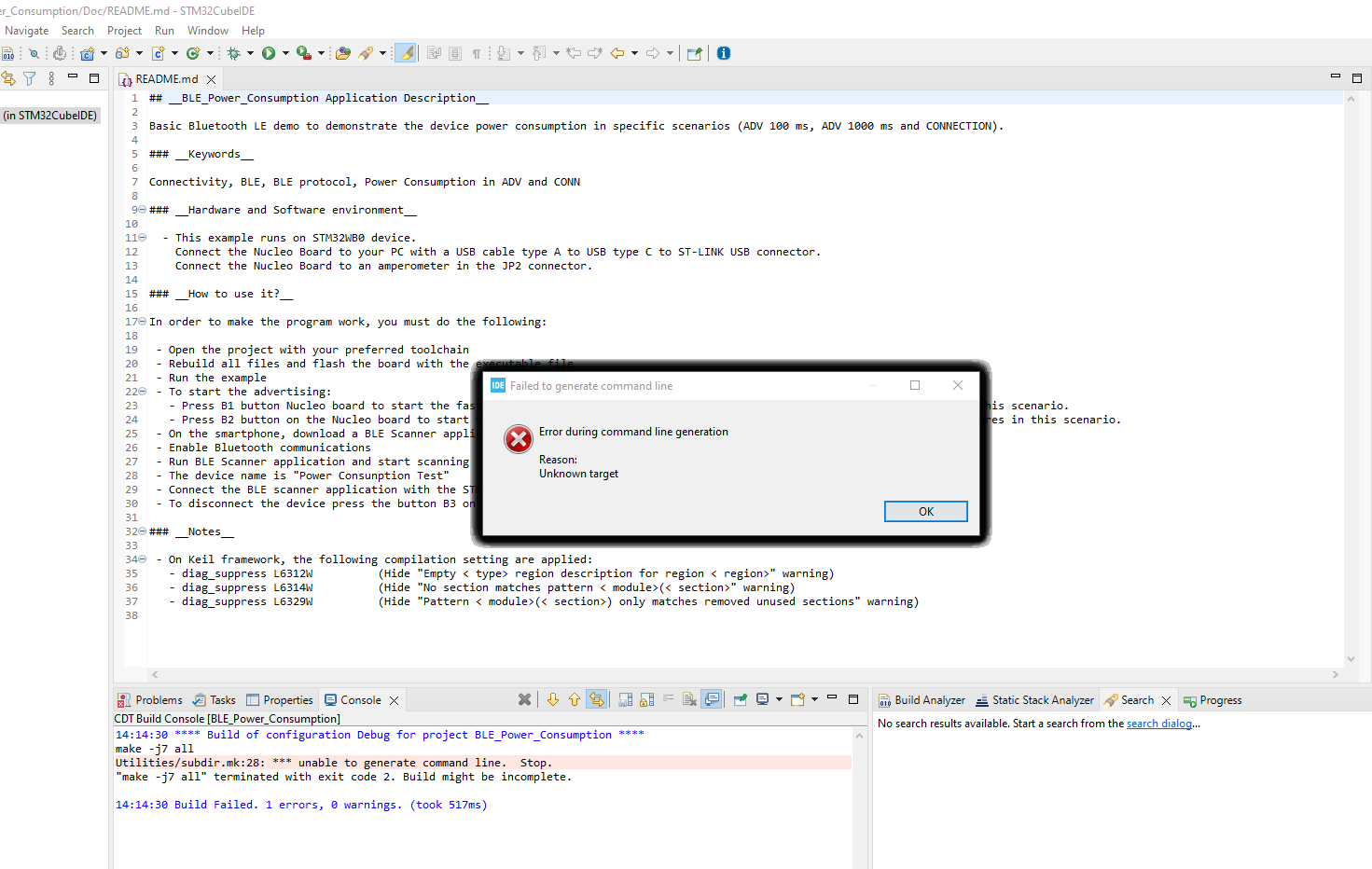This screenshot has width=1372, height=869.
Task: Open the search dialog link
Action: [1159, 723]
